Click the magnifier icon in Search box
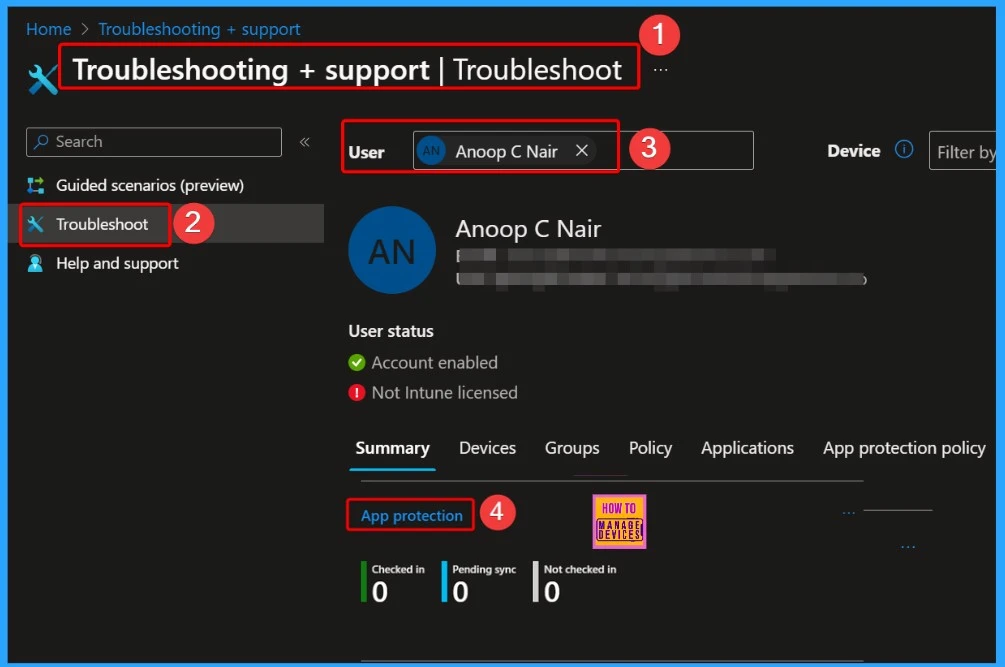The image size is (1005, 667). [41, 141]
